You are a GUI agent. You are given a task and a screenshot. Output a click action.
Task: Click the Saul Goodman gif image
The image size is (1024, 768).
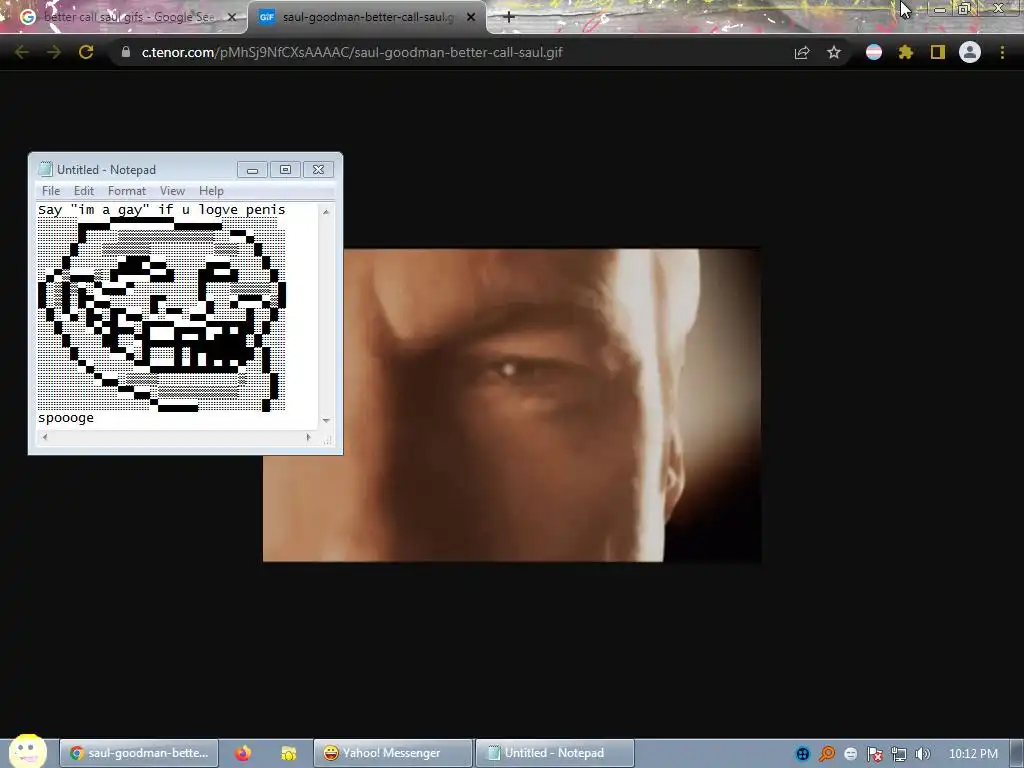(x=512, y=405)
